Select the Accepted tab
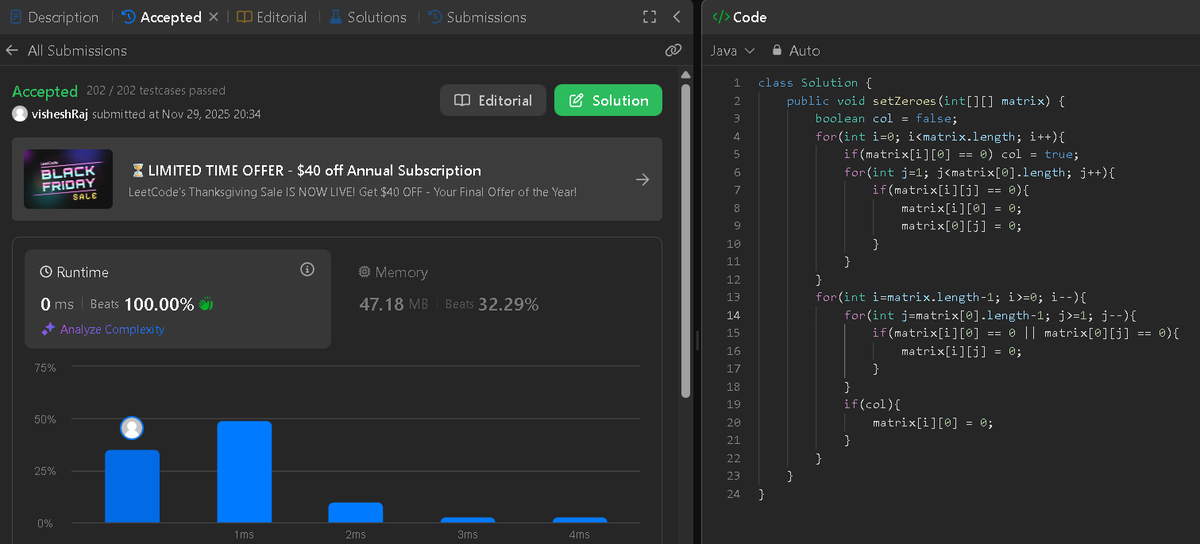 tap(161, 17)
